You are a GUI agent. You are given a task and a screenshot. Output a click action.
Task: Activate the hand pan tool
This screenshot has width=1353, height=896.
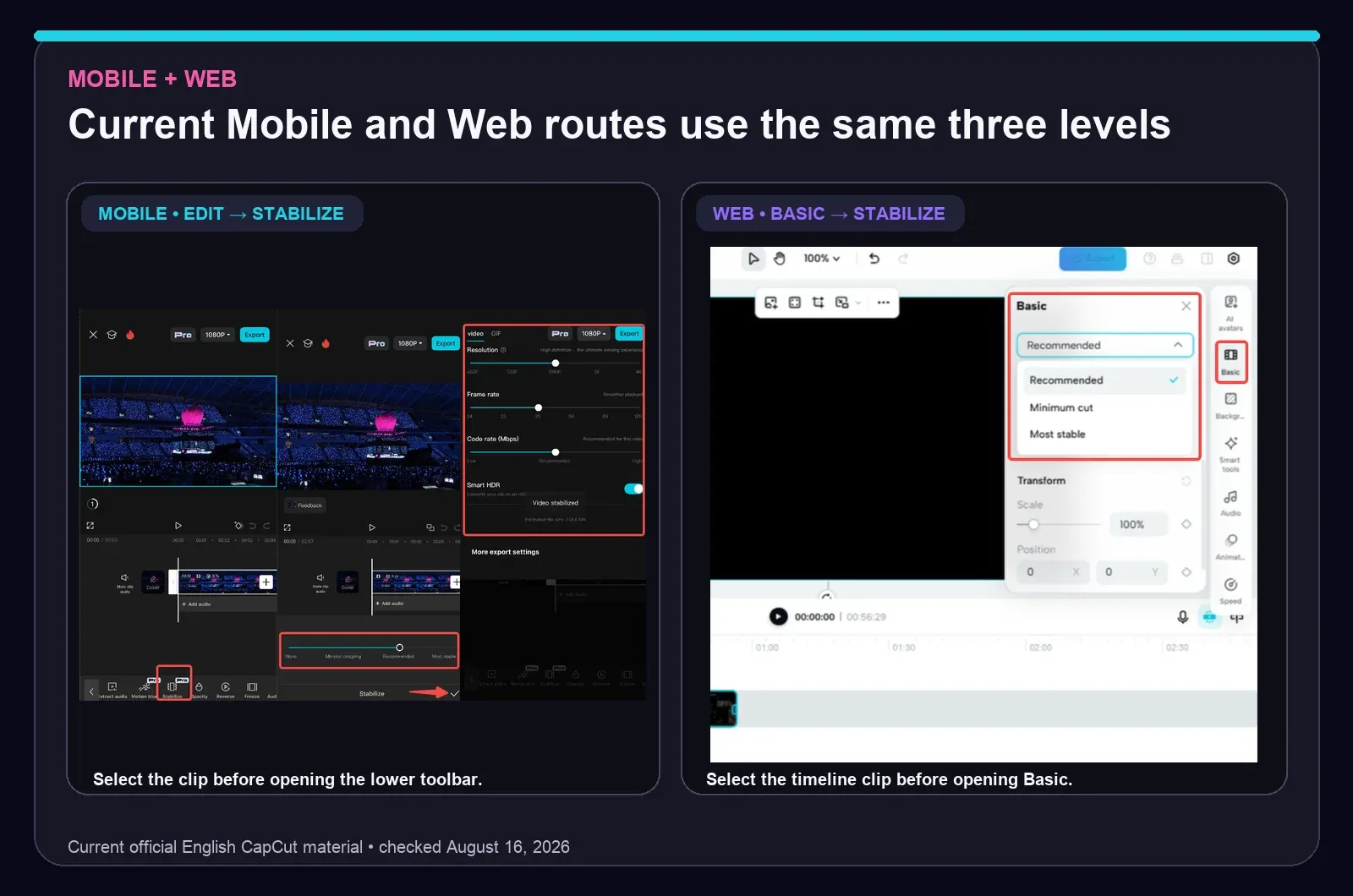pyautogui.click(x=780, y=259)
